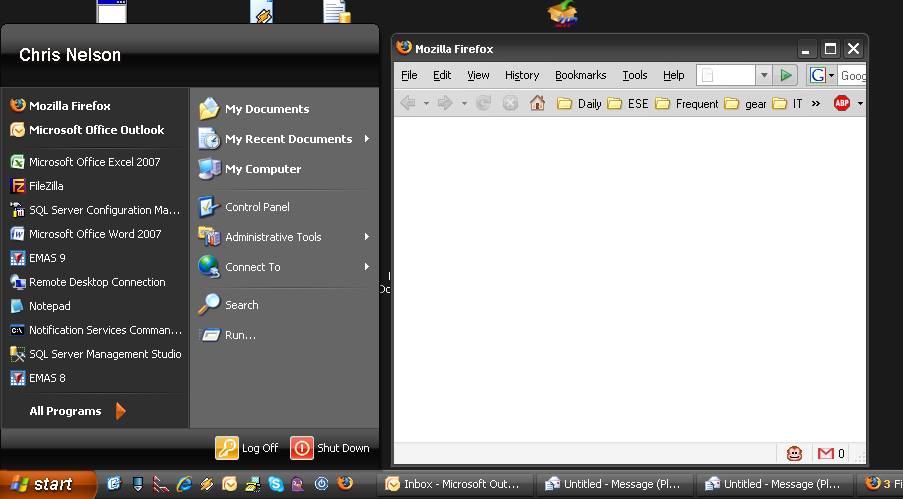This screenshot has width=903, height=499.
Task: Open the IT bookmarks folder
Action: coord(787,104)
